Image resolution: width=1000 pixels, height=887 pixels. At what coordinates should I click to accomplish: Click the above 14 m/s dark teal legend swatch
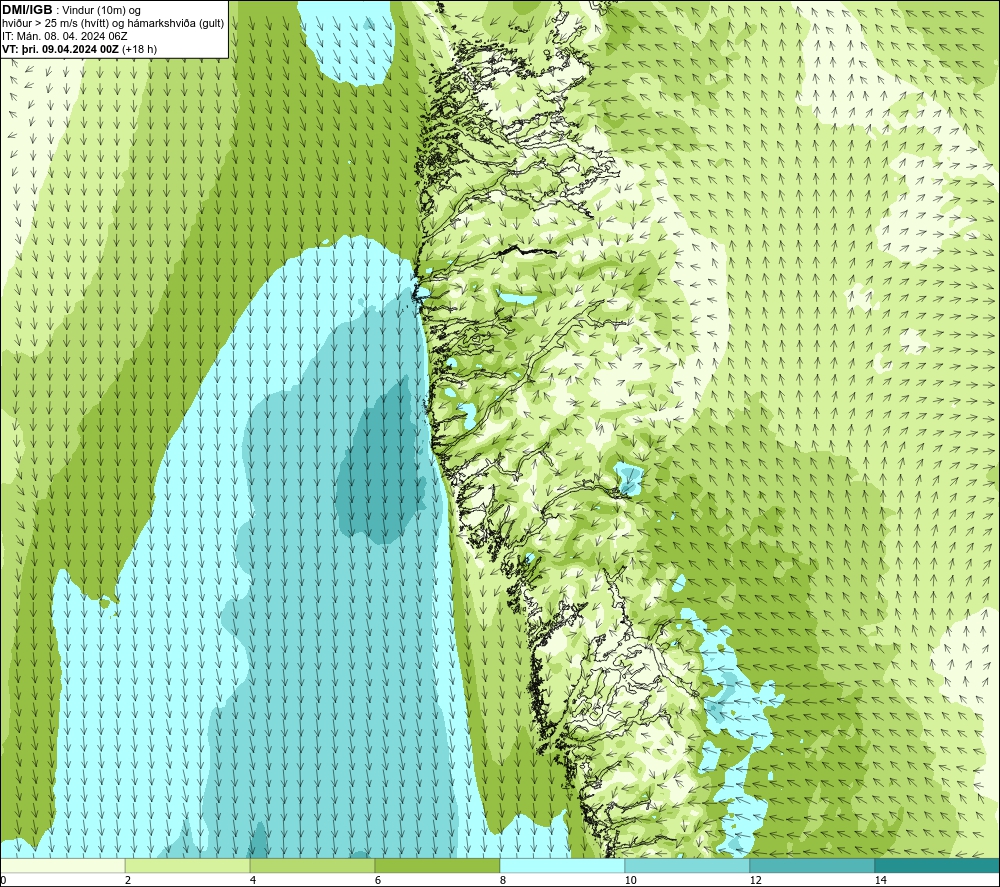(x=937, y=866)
